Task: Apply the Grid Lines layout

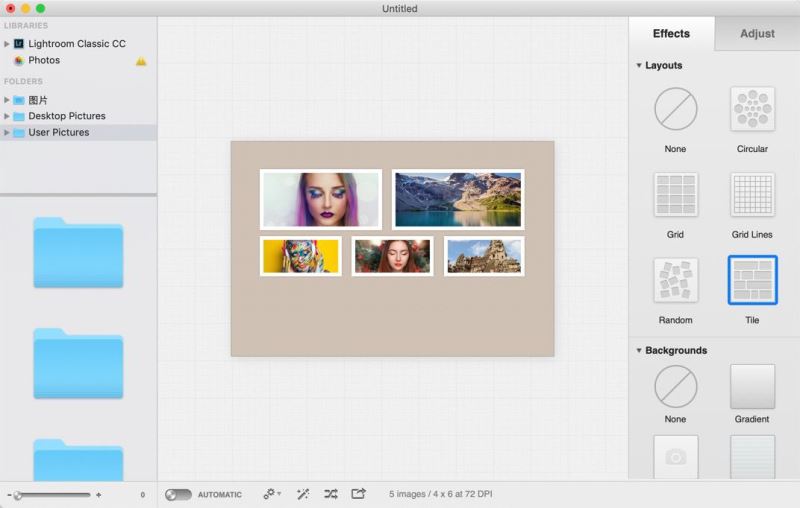Action: [752, 194]
